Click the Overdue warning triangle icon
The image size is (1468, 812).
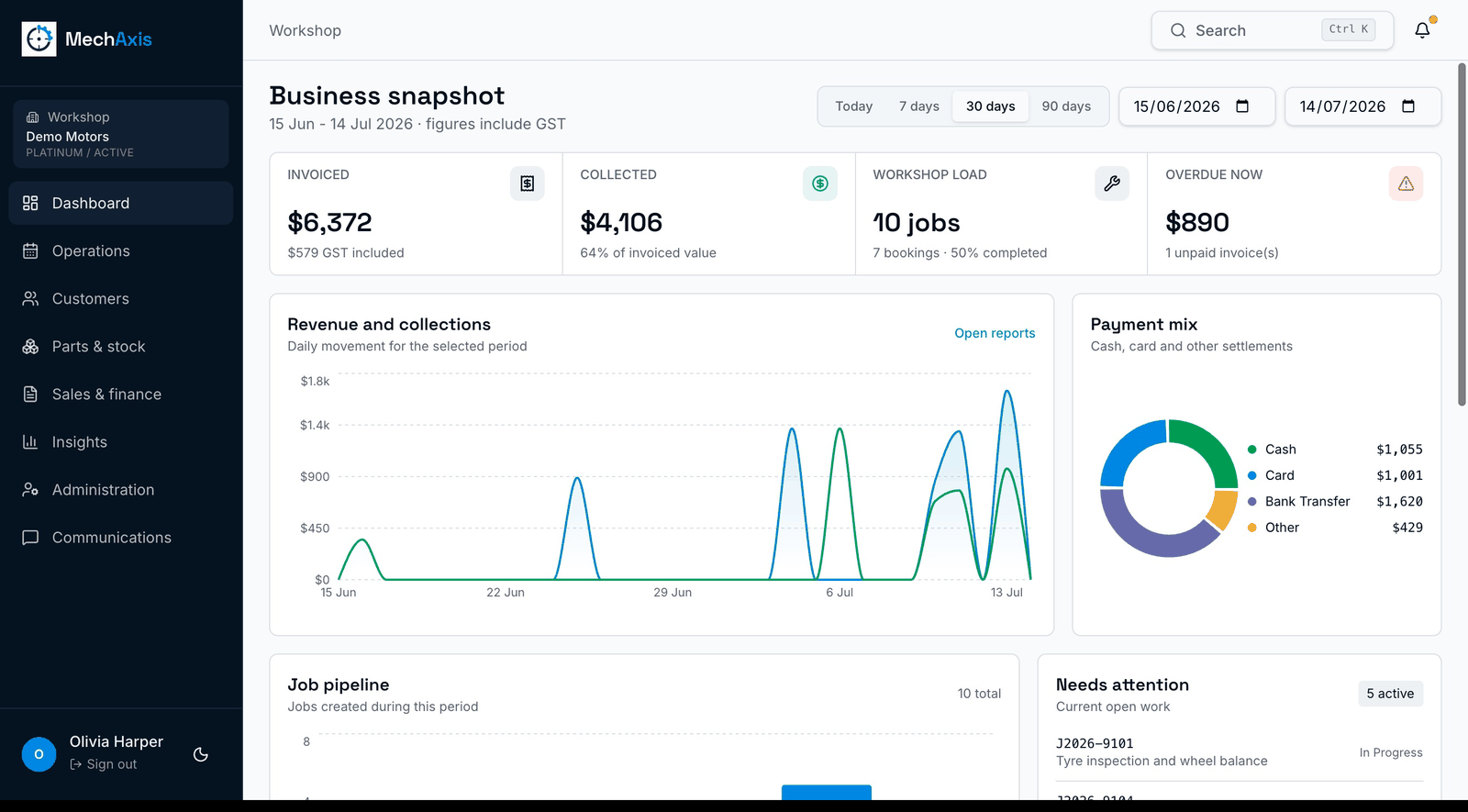pos(1406,184)
